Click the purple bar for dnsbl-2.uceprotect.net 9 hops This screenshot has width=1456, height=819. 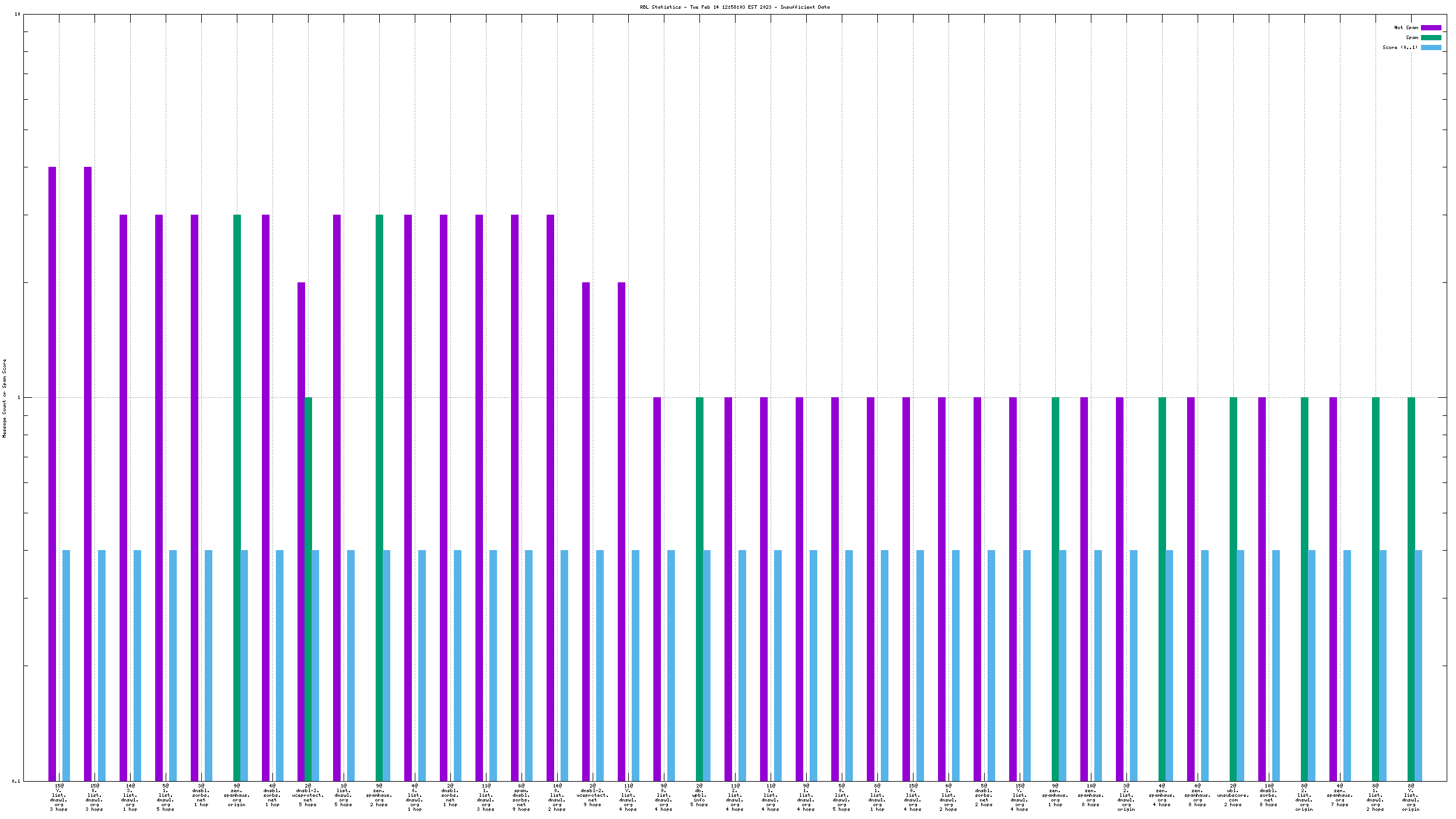586,525
